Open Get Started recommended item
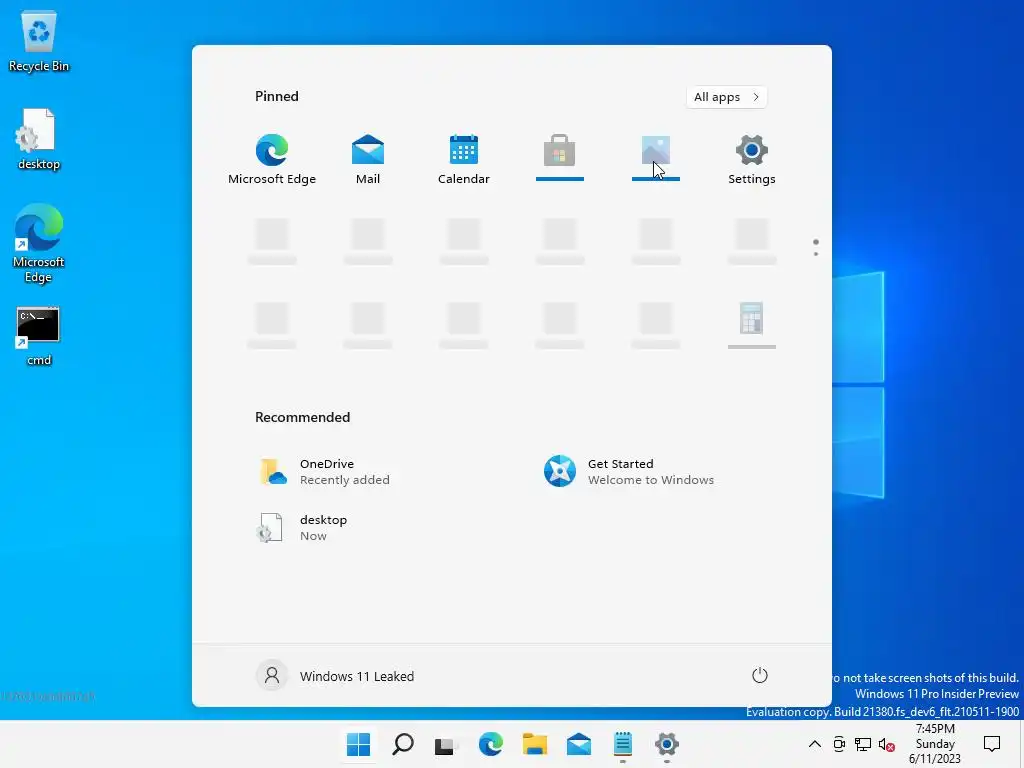Image resolution: width=1024 pixels, height=768 pixels. [629, 472]
